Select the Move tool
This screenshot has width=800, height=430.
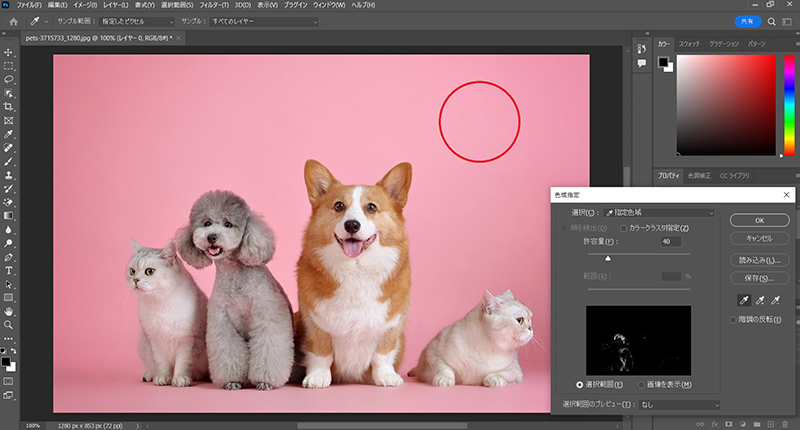9,53
